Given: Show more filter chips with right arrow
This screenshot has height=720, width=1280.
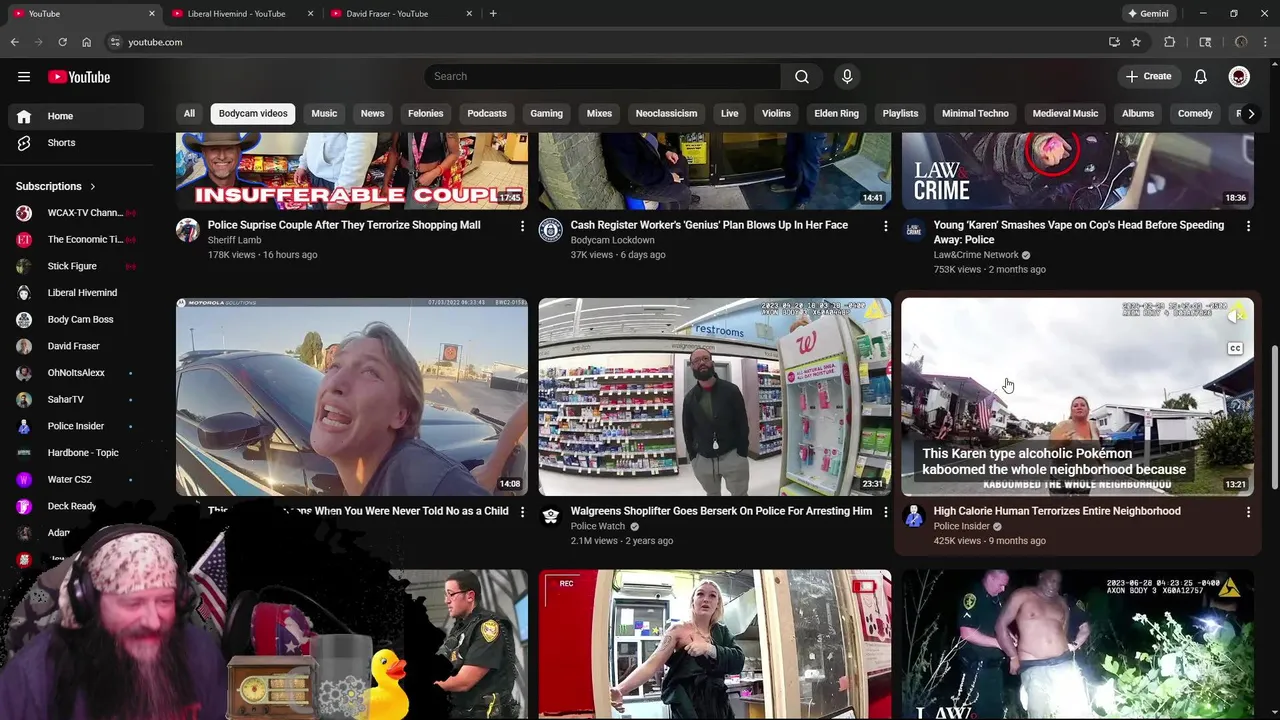Looking at the screenshot, I should point(1250,114).
